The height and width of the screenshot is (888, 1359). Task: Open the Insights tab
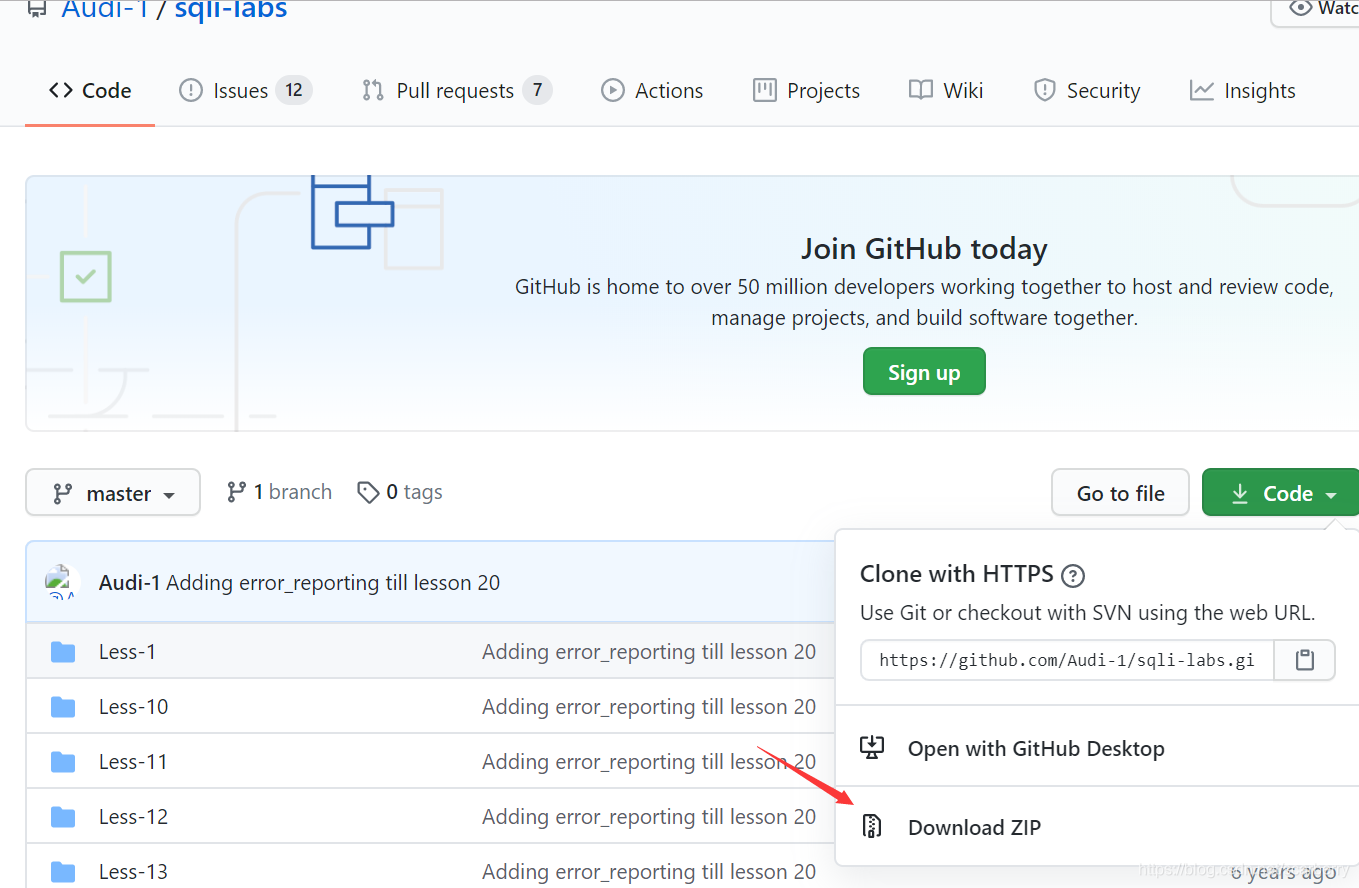[1242, 91]
